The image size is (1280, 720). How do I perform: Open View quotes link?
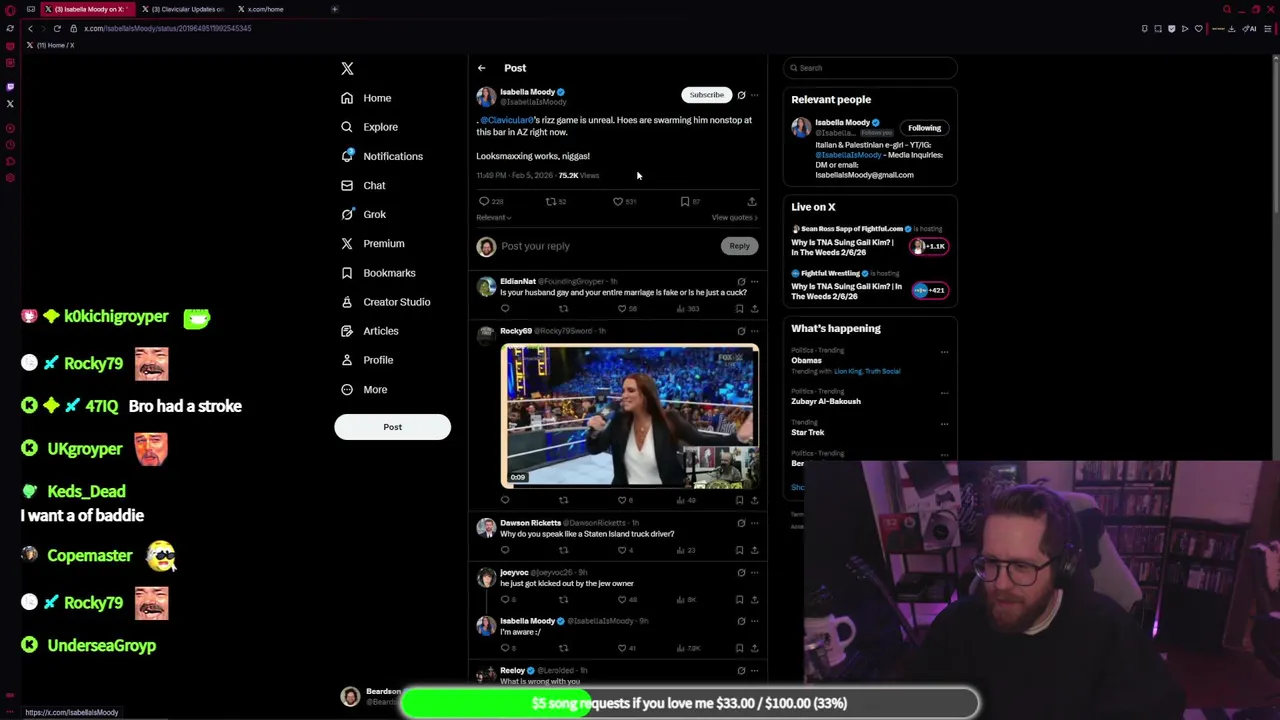click(x=735, y=217)
